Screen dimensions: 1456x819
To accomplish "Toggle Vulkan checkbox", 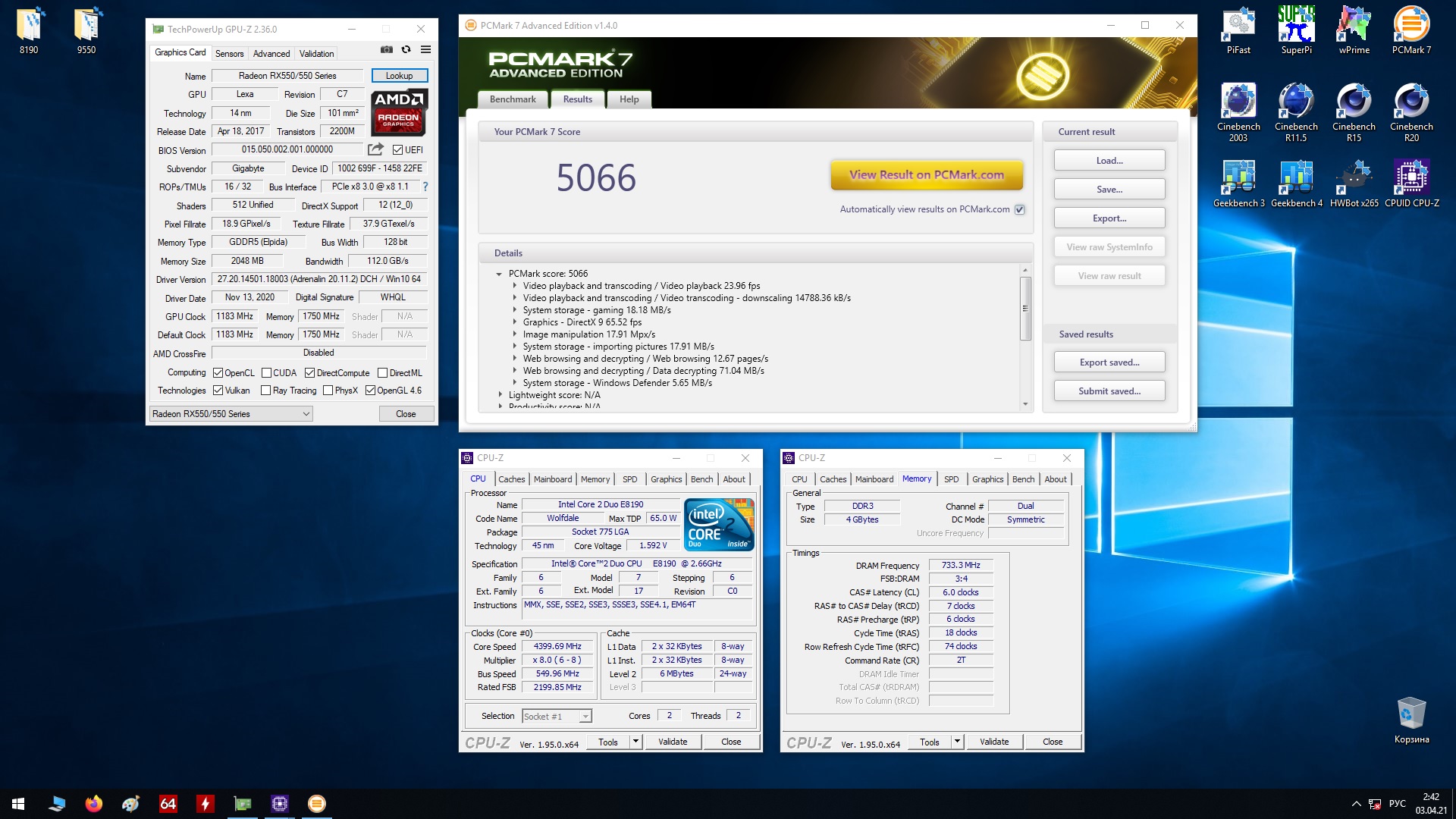I will pyautogui.click(x=218, y=391).
